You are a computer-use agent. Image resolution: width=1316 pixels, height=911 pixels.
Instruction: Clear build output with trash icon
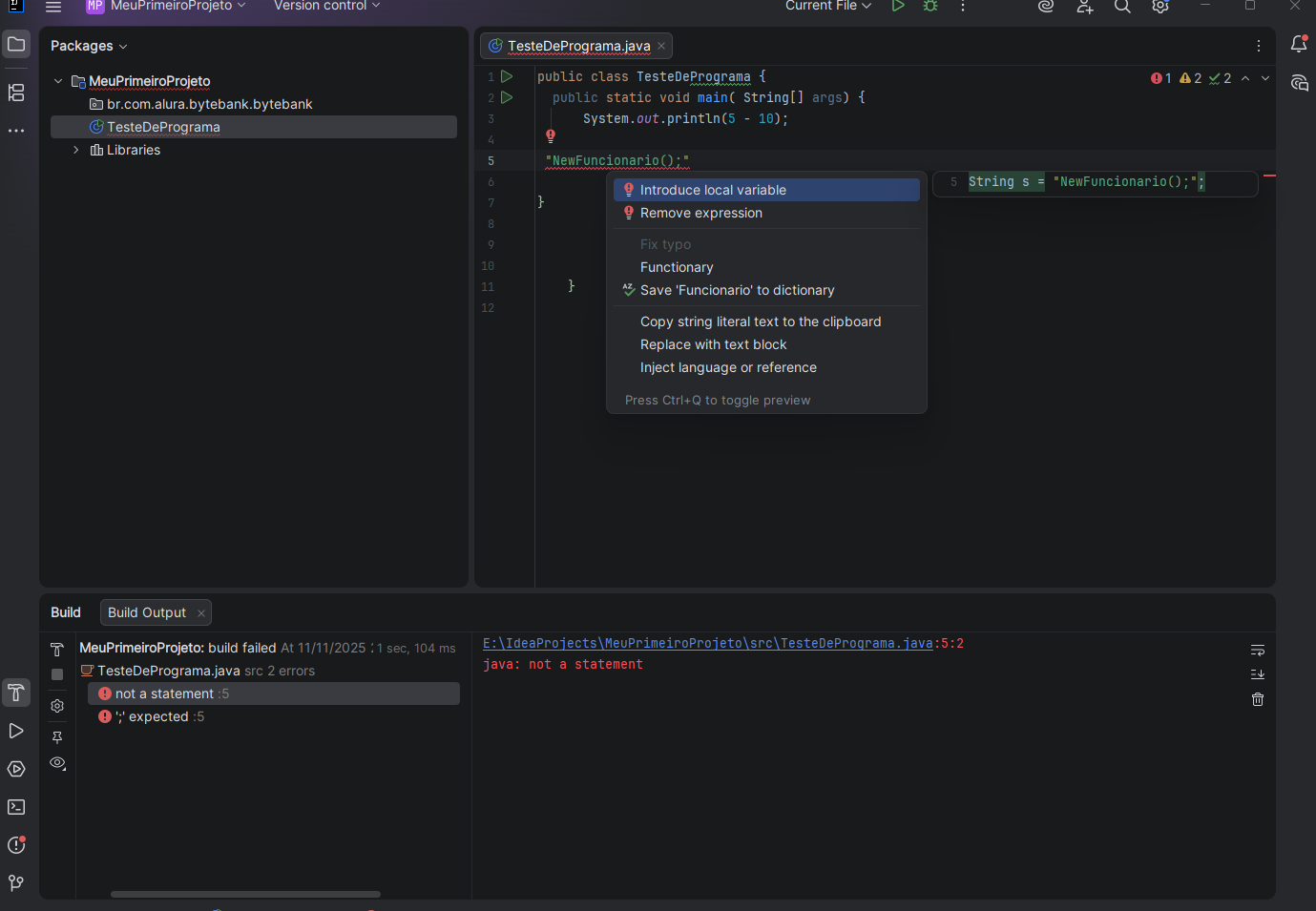click(1258, 699)
